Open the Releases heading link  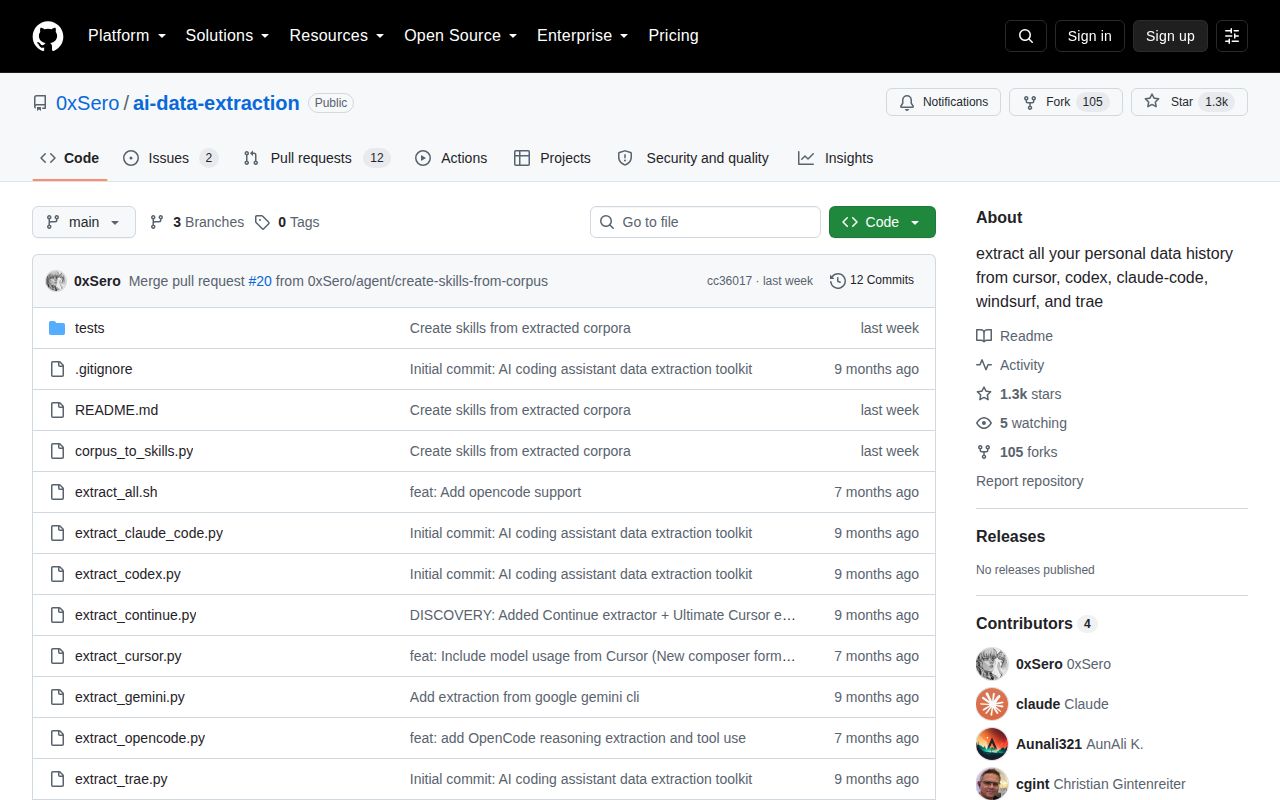coord(1010,536)
